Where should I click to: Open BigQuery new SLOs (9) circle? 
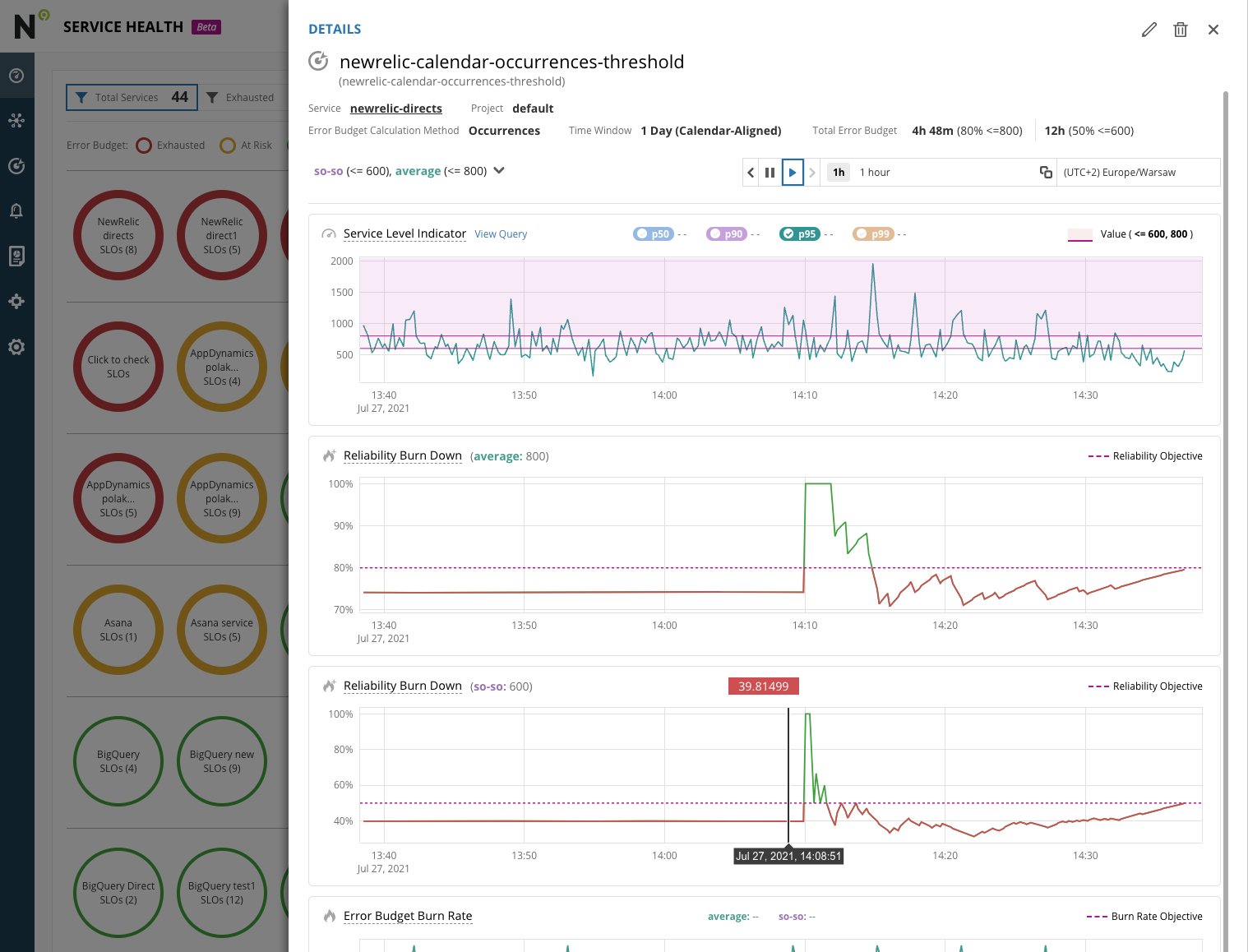tap(222, 761)
